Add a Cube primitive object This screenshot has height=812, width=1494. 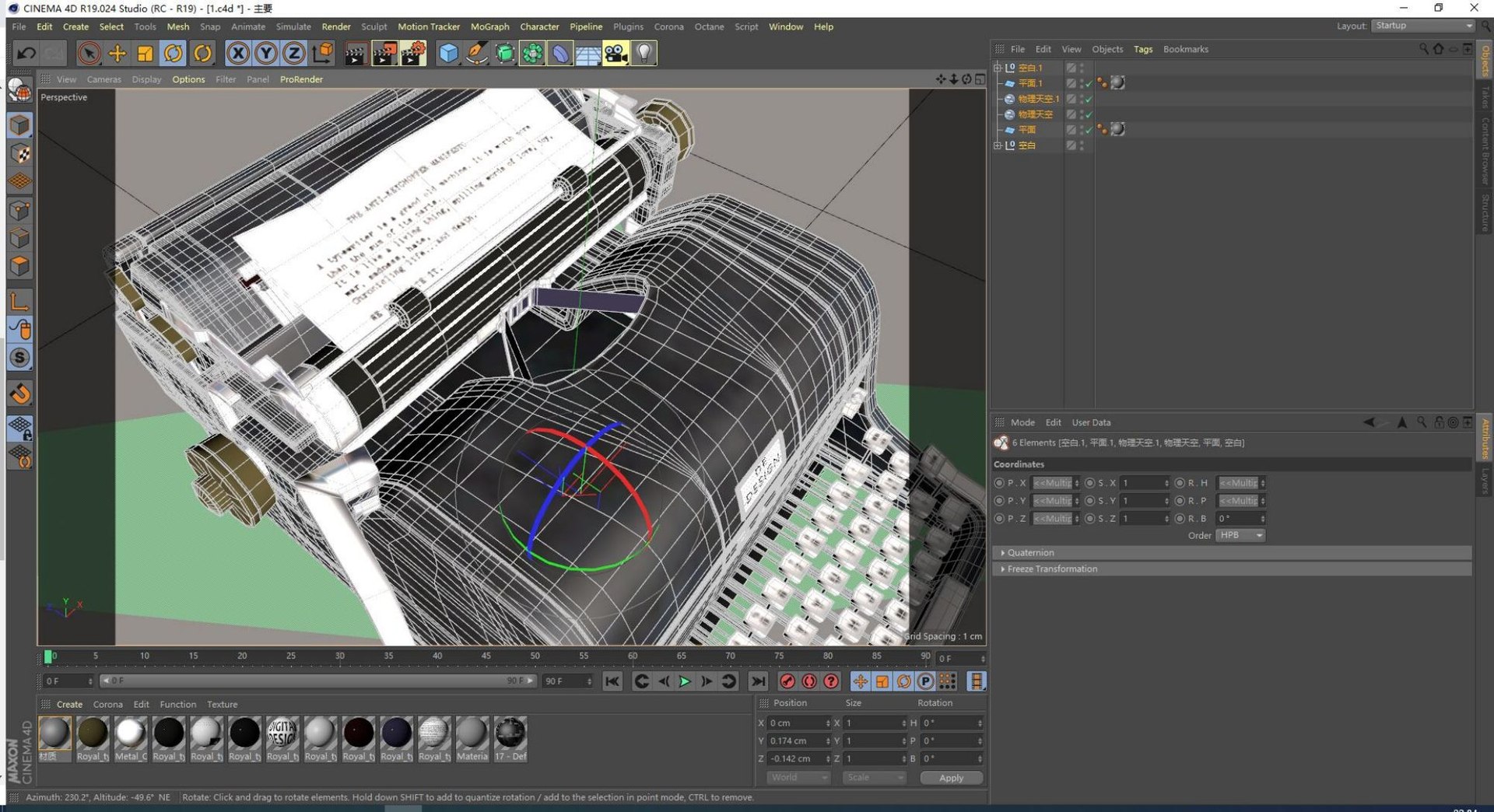(x=448, y=53)
